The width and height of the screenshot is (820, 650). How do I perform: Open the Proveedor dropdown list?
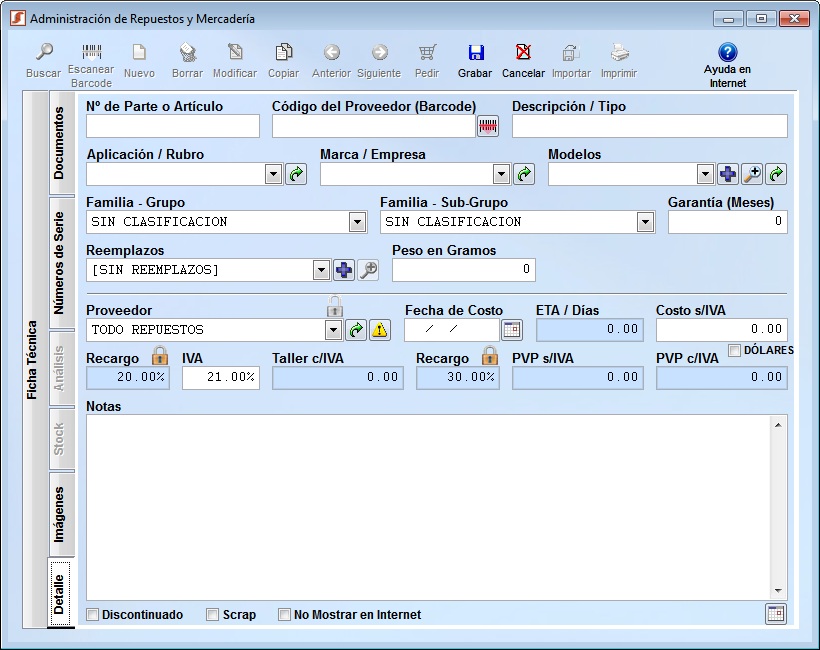pos(334,330)
